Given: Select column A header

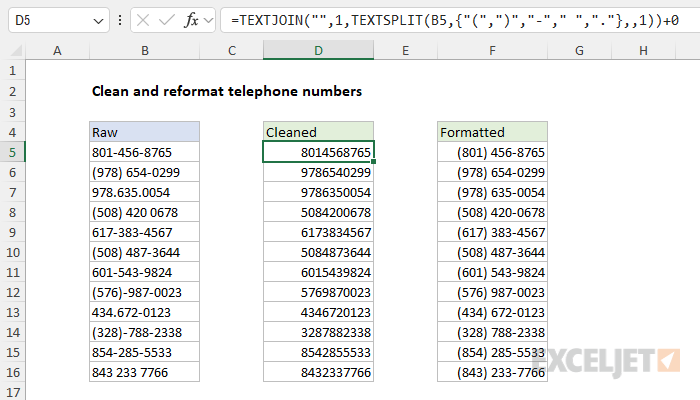Looking at the screenshot, I should 57,50.
